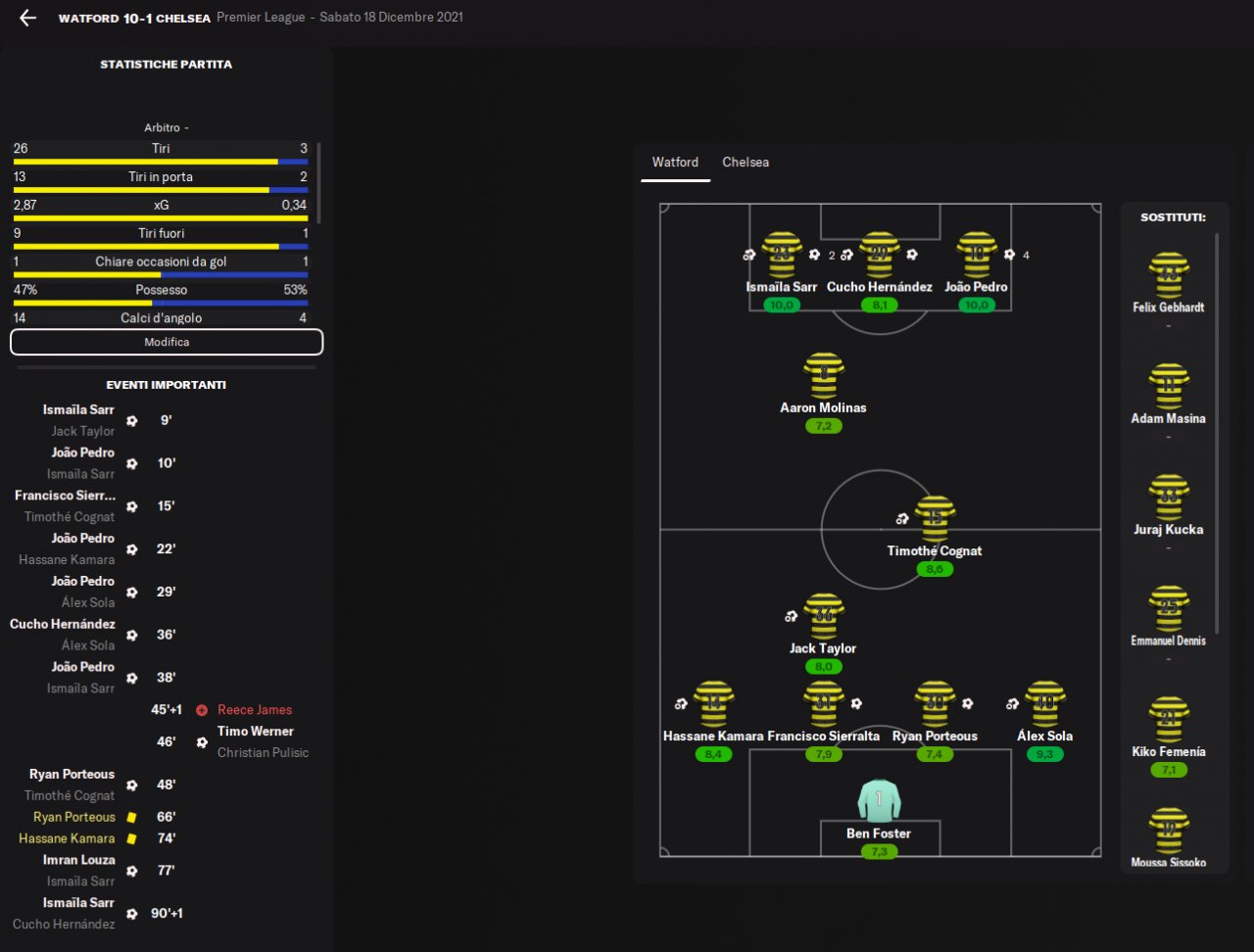Click the xG statistic label

pyautogui.click(x=161, y=205)
